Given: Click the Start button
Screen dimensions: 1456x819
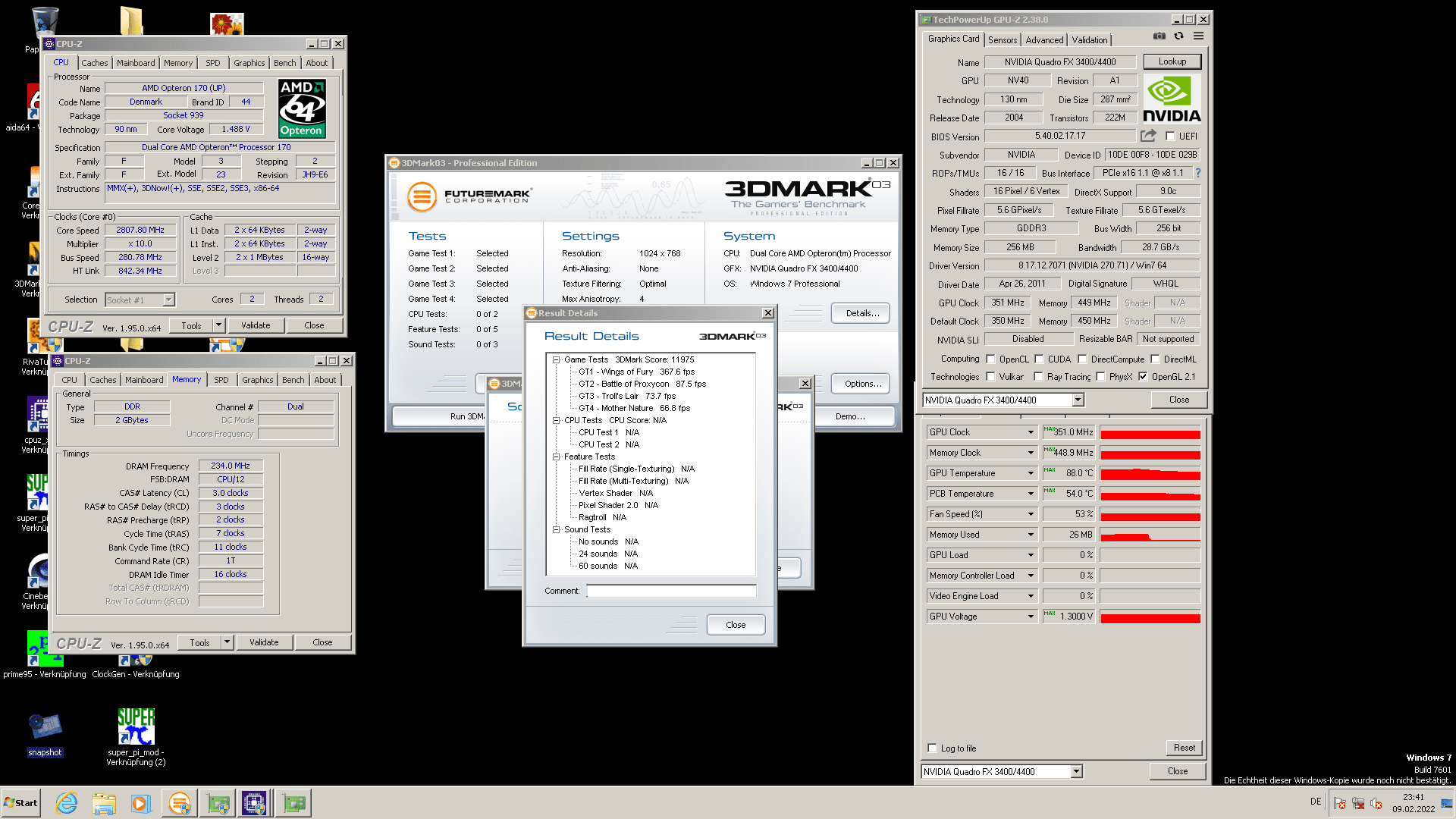Looking at the screenshot, I should coord(20,803).
